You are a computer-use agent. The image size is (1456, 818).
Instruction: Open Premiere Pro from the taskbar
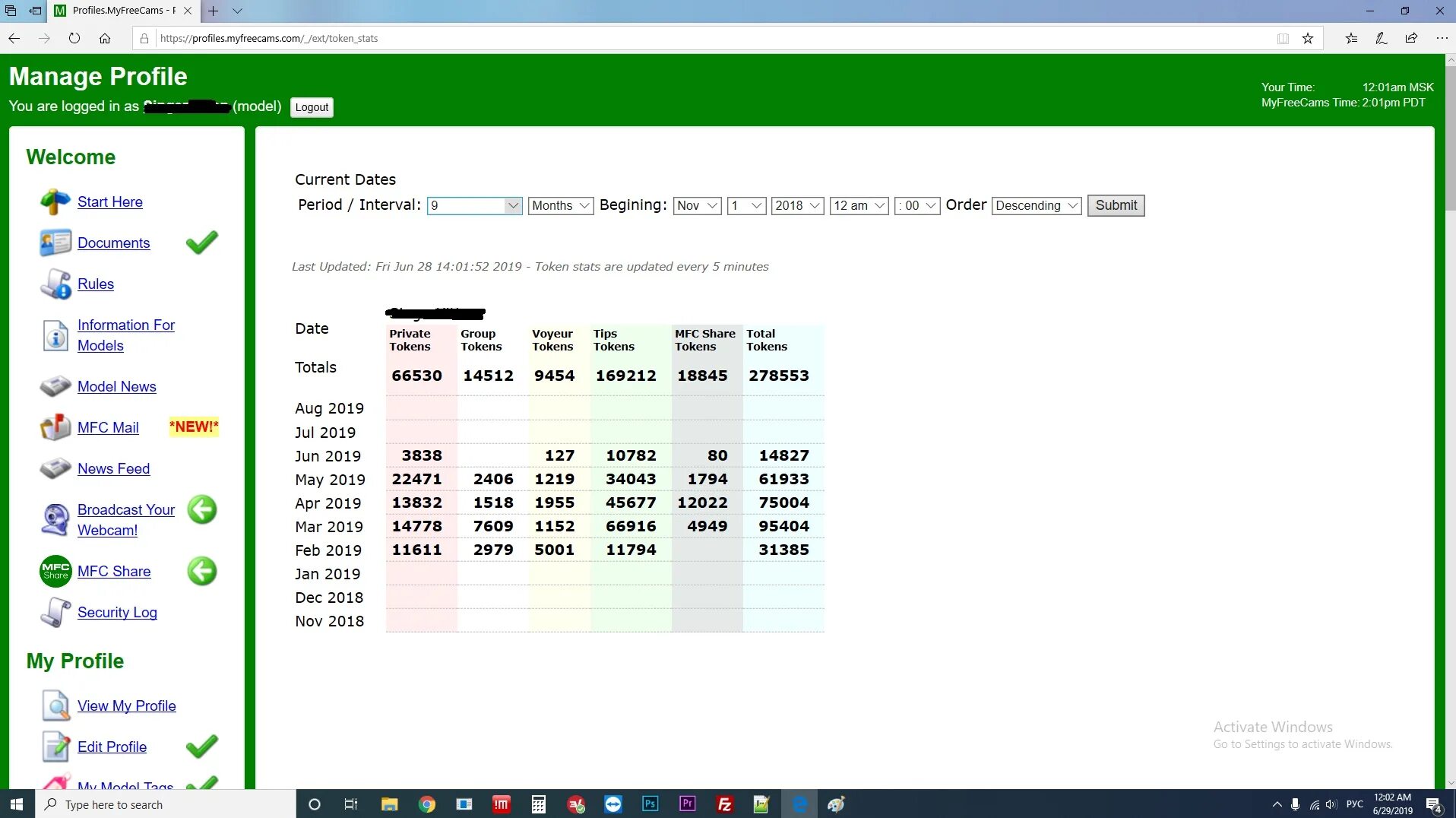[x=688, y=804]
